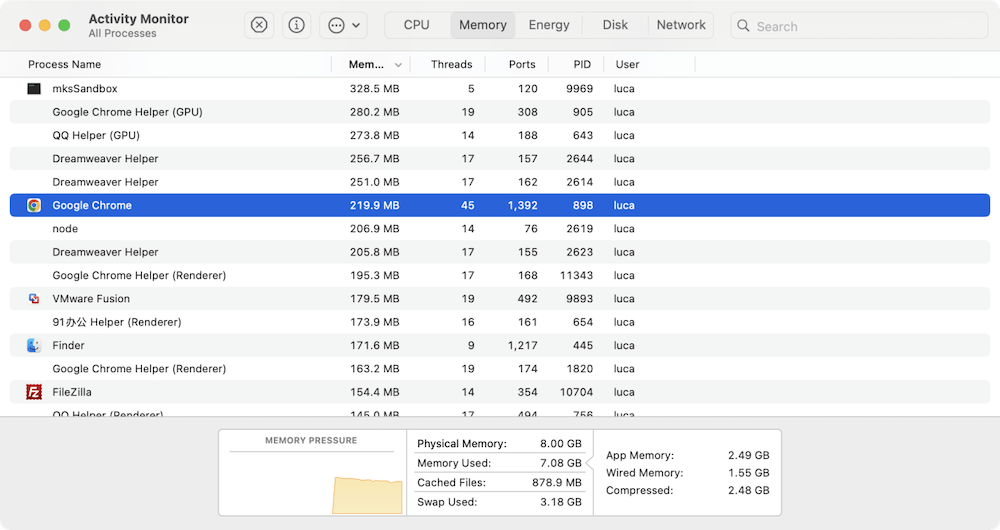Select Dreamweaver Helper with PID 2644

(x=500, y=159)
